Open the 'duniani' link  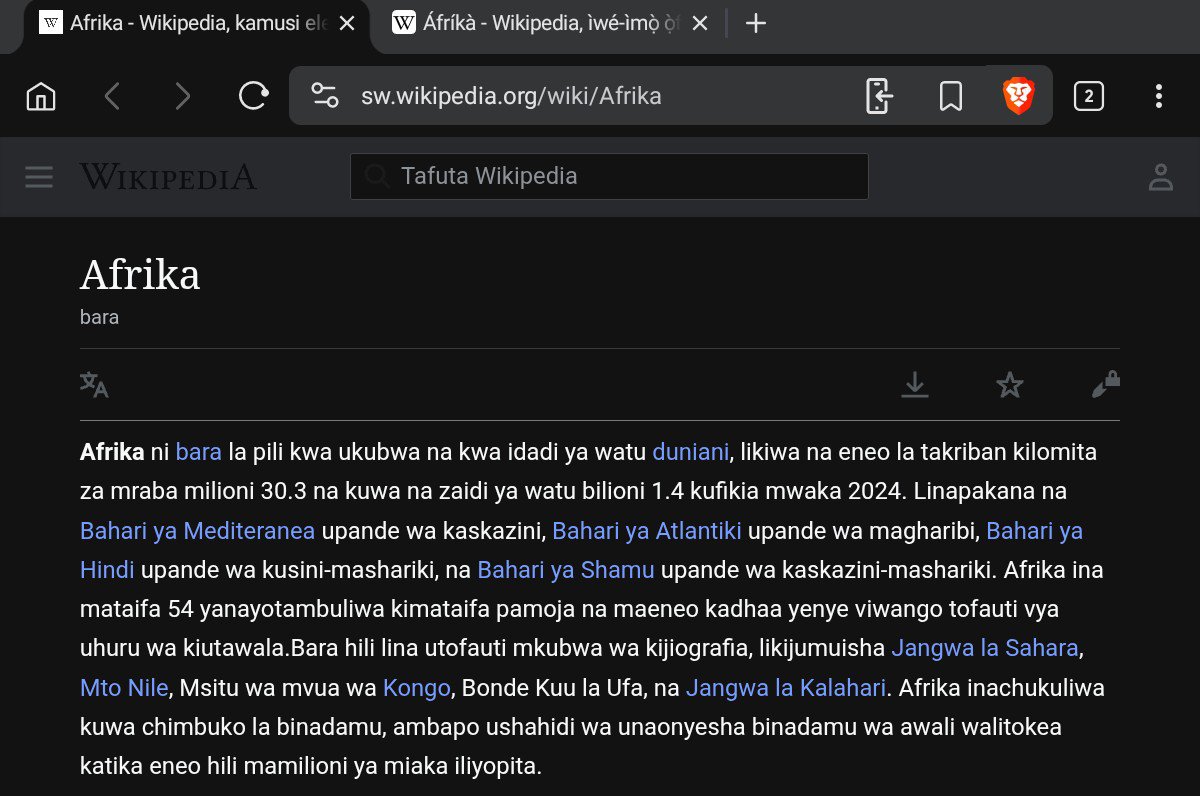tap(690, 452)
